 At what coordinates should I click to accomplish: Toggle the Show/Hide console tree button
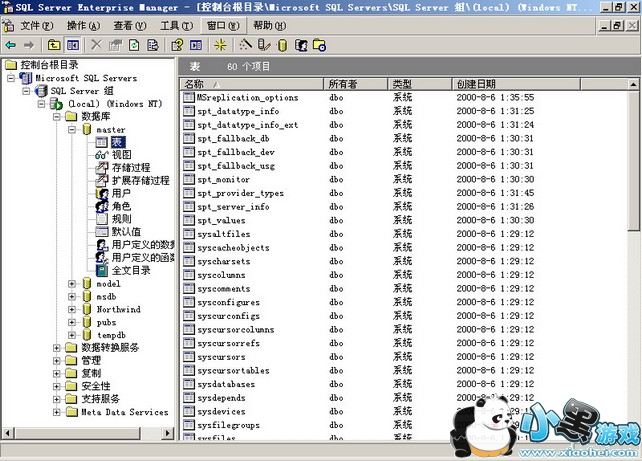72,45
